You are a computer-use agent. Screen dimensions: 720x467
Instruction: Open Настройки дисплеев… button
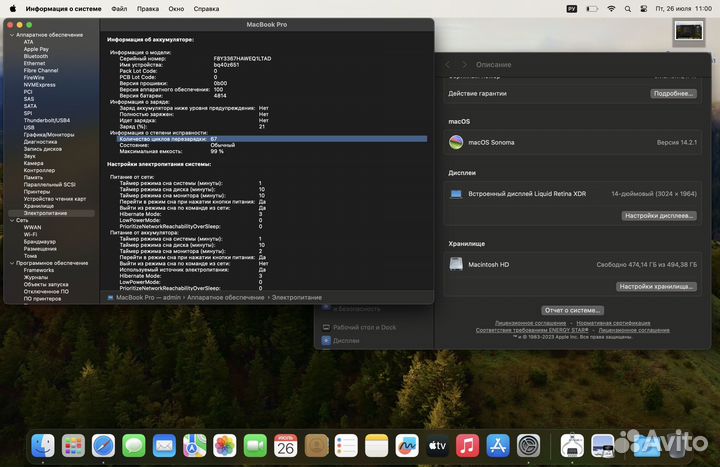tap(659, 215)
